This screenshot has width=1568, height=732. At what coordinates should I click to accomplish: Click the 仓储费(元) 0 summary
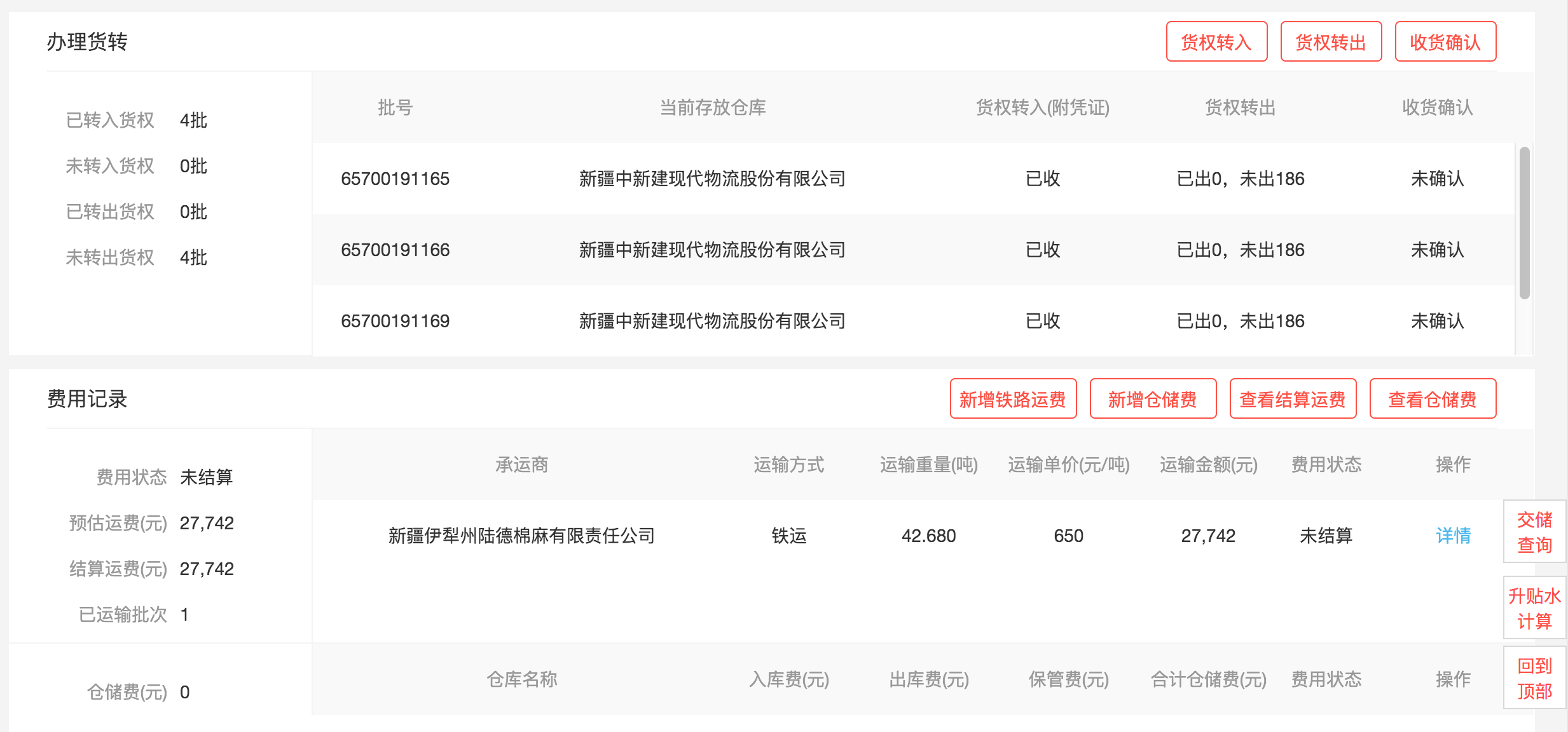point(138,692)
